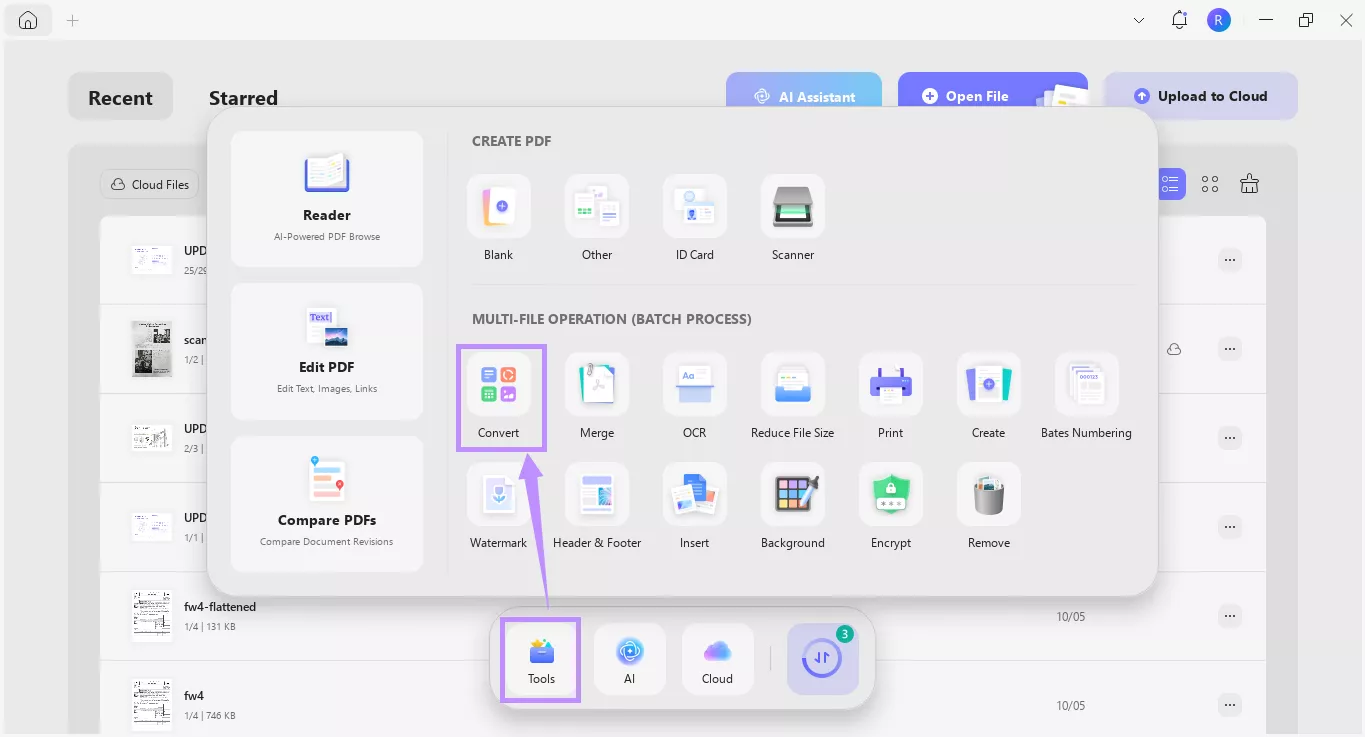Open the dropdown chevron near the notification bell
Viewport: 1365px width, 737px height.
pos(1138,19)
